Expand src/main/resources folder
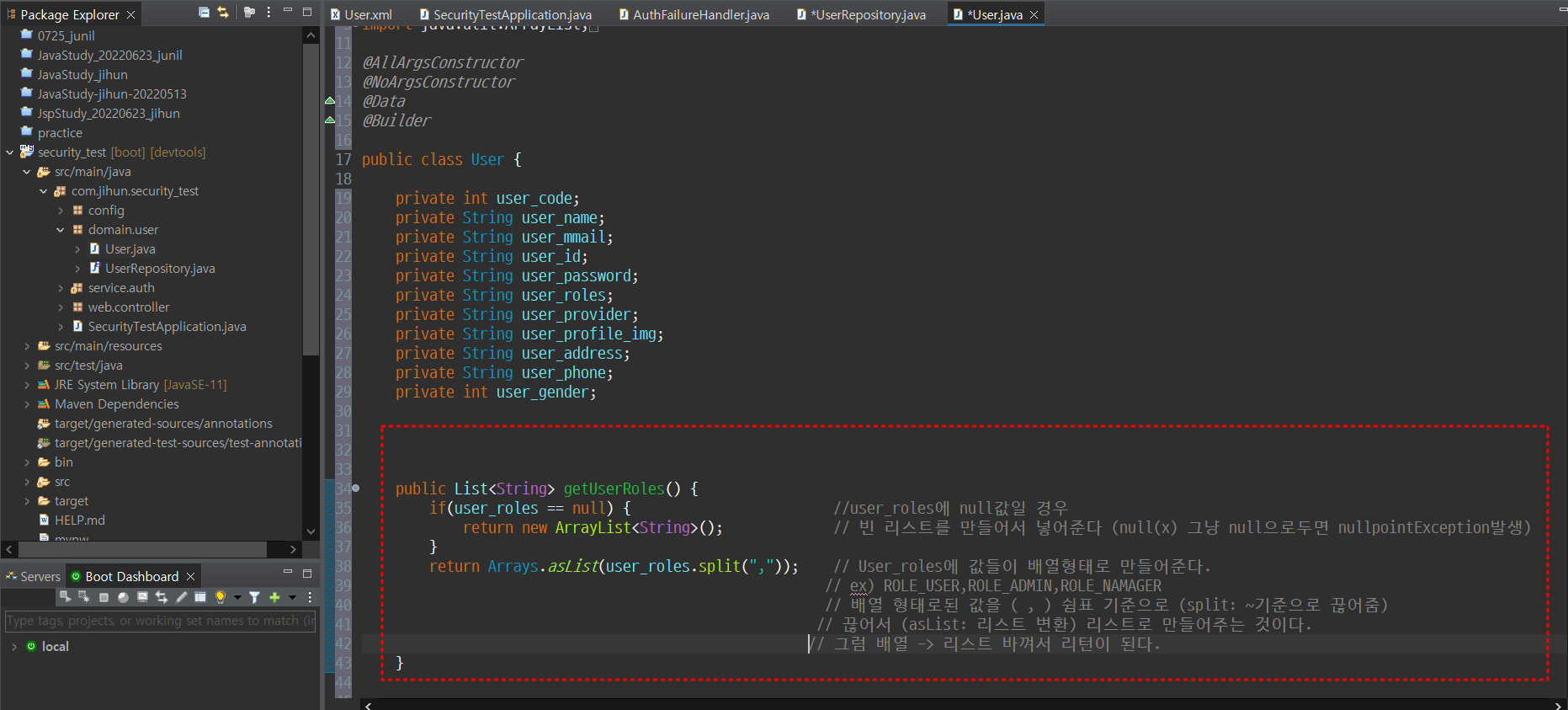 click(27, 346)
